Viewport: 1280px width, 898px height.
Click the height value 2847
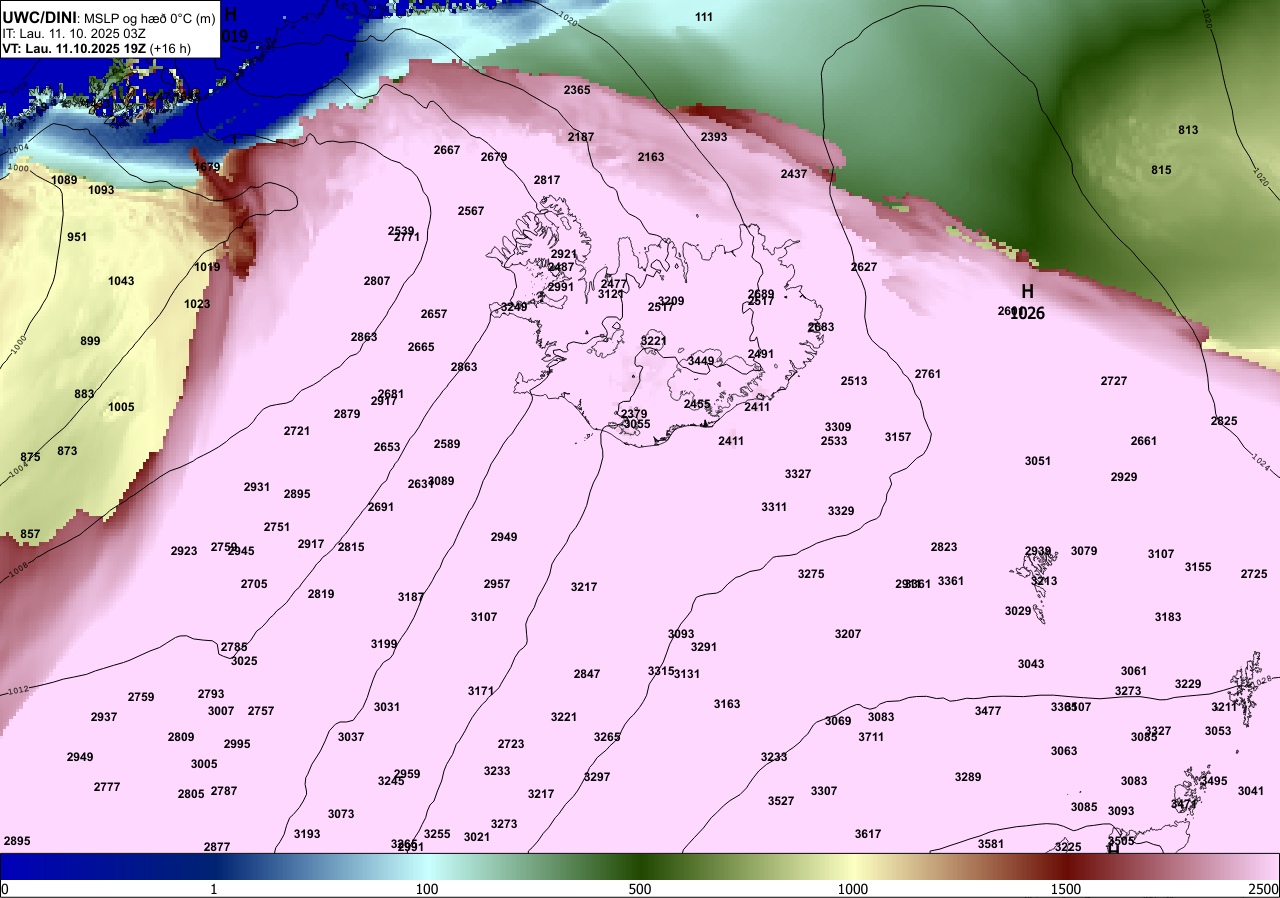(x=587, y=674)
